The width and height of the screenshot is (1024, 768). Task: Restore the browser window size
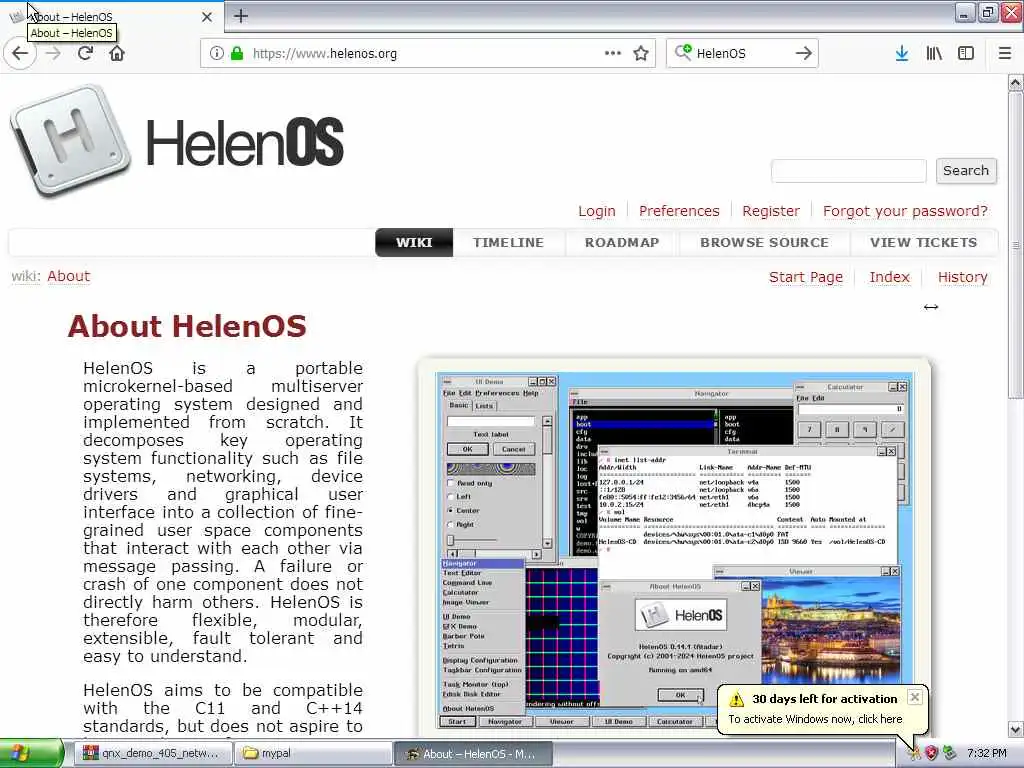(x=987, y=12)
